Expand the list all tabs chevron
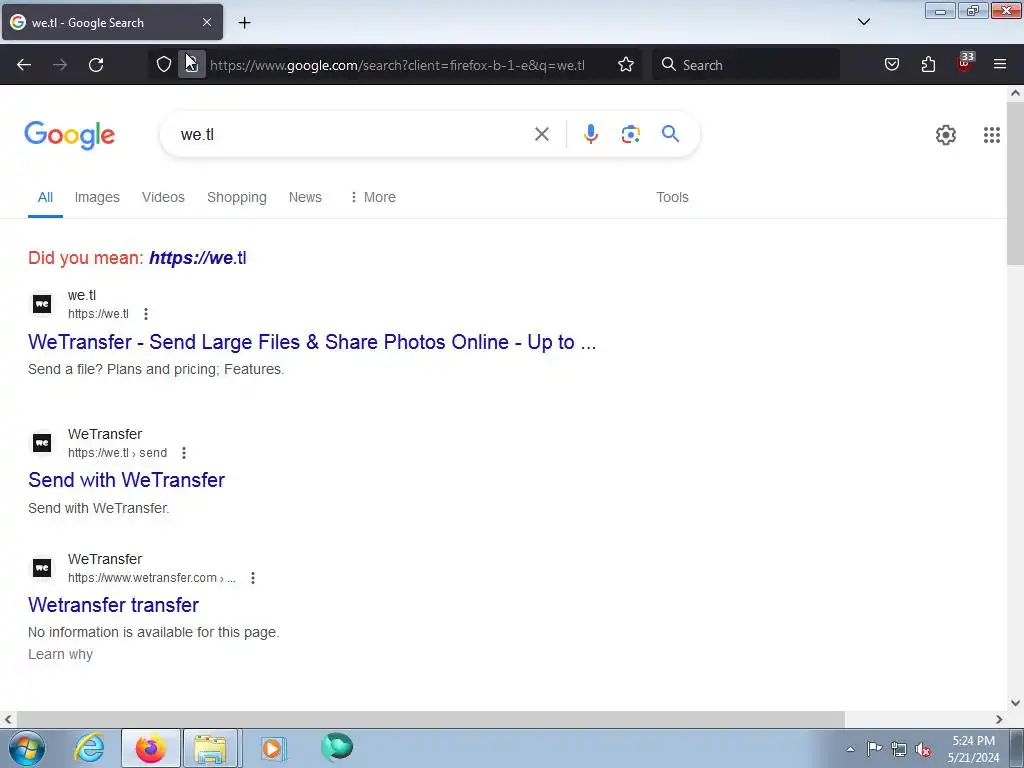This screenshot has width=1024, height=768. [863, 22]
